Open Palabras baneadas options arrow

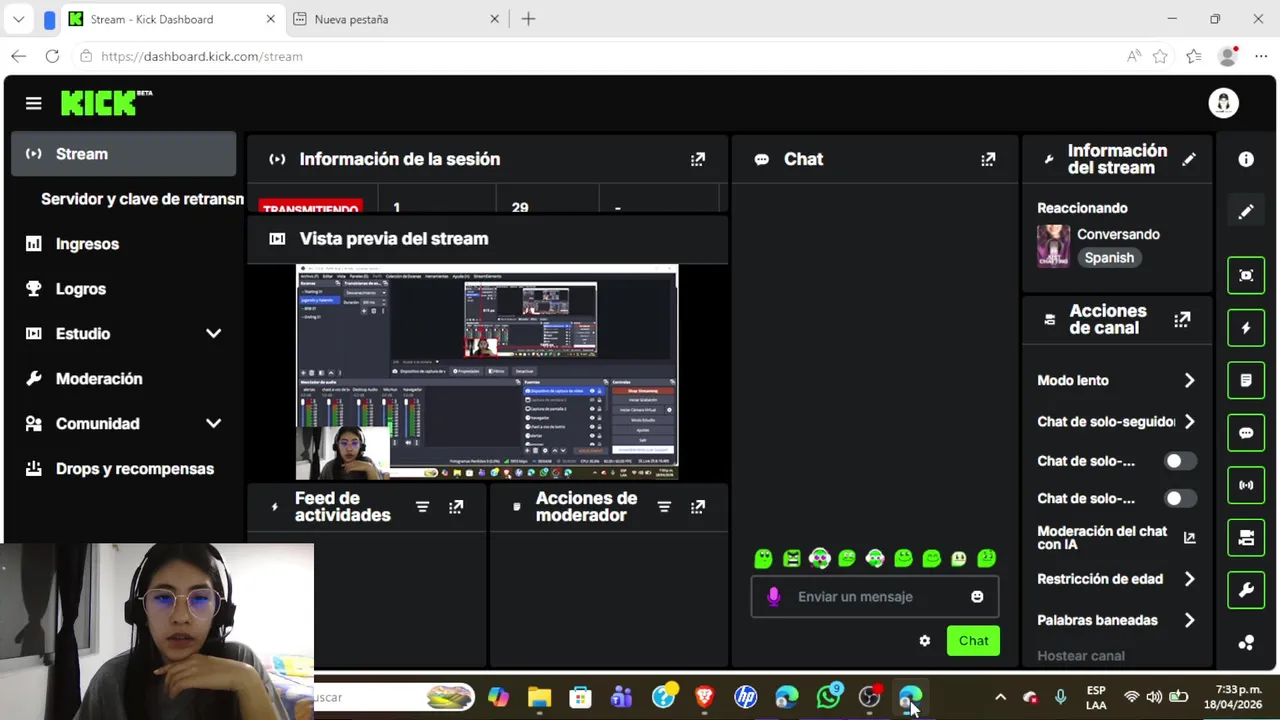(1189, 620)
